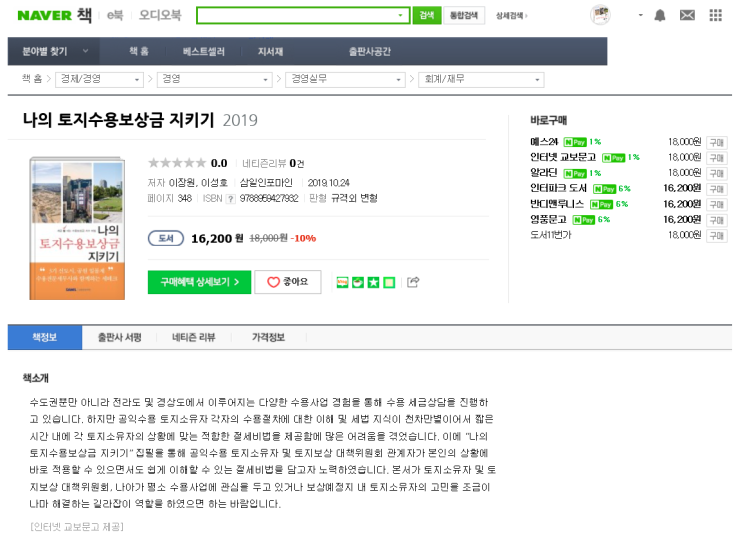Open the 경제/경영 category dropdown
743x542 pixels.
coord(100,80)
